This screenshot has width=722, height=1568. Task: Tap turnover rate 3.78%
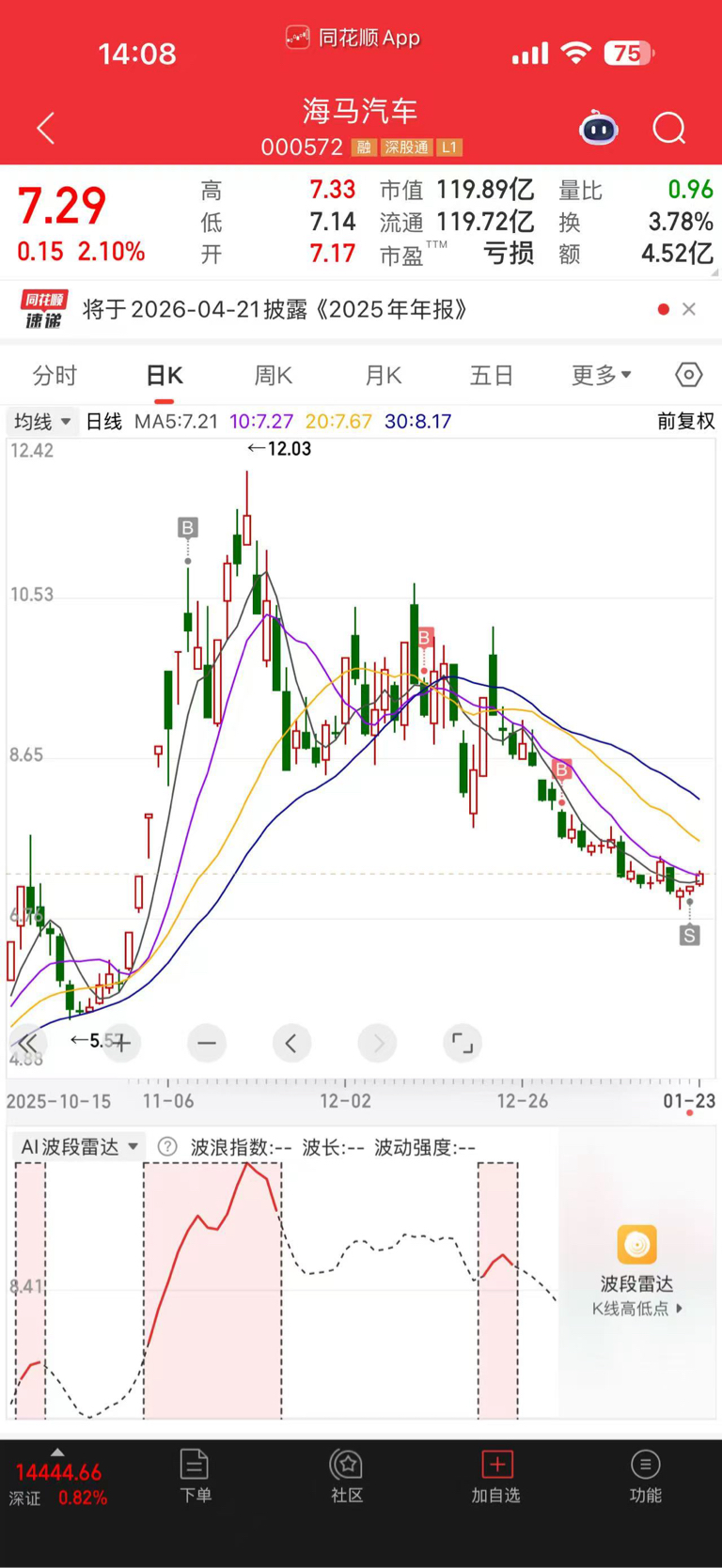[681, 222]
